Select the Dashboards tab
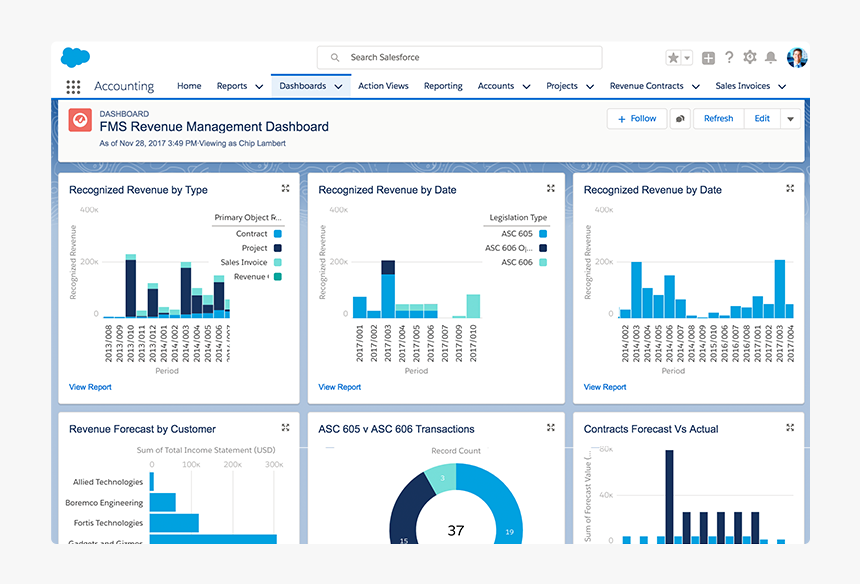The height and width of the screenshot is (584, 860). click(303, 86)
